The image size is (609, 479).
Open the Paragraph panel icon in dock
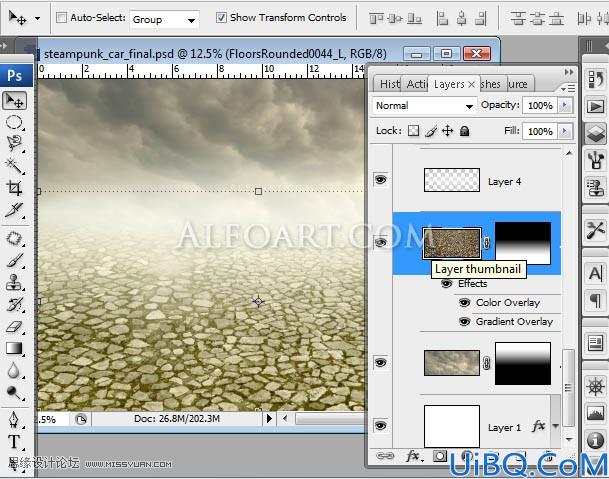click(595, 300)
